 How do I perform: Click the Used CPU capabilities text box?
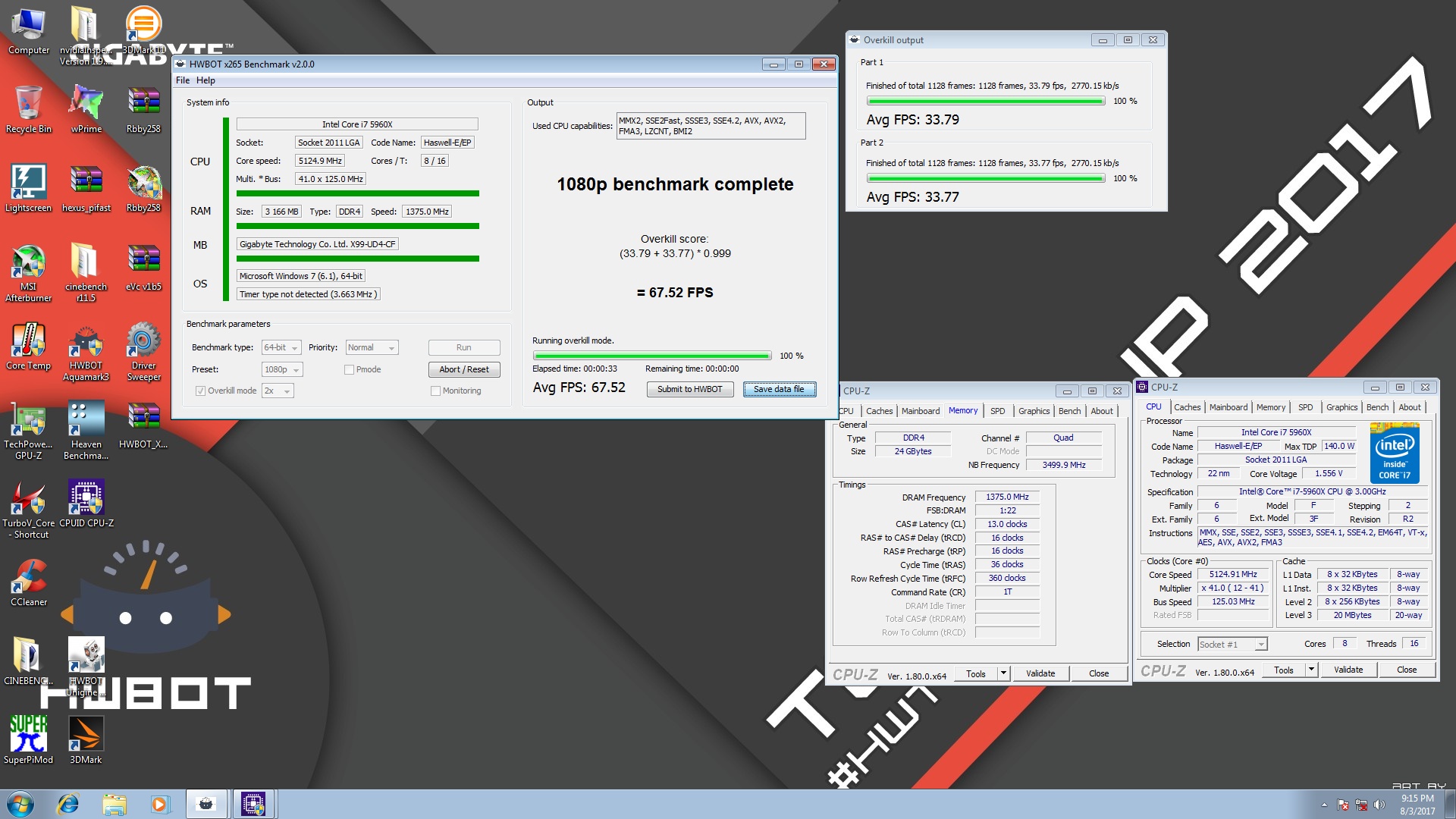pyautogui.click(x=711, y=126)
